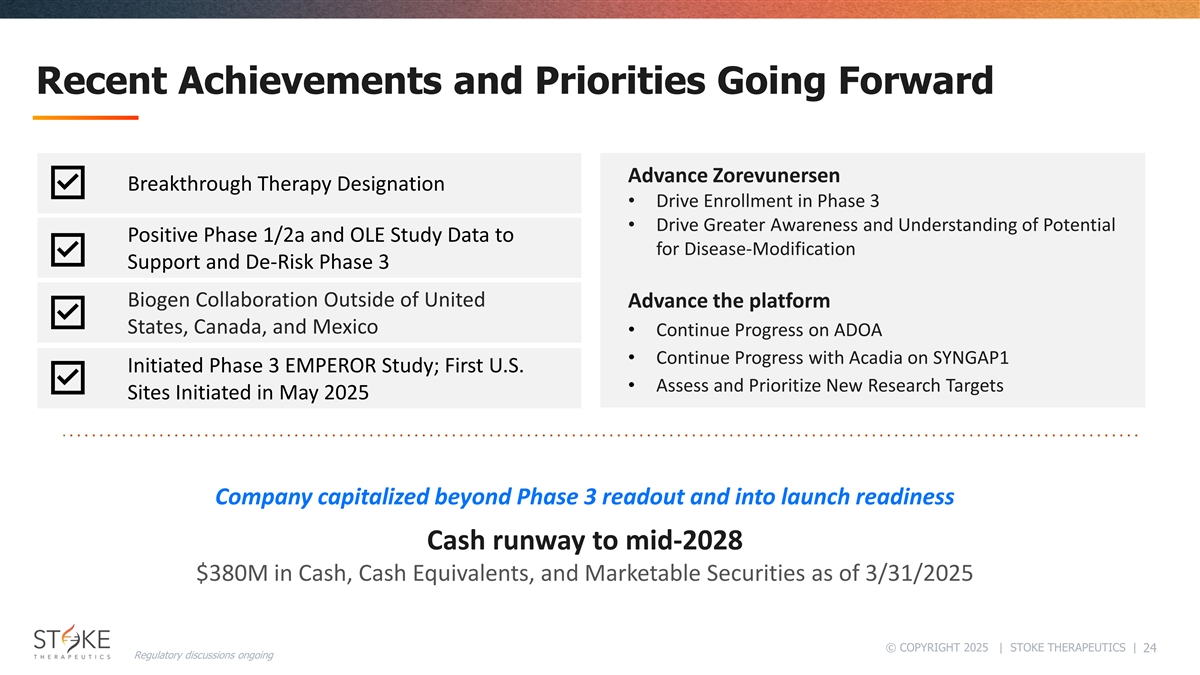This screenshot has height=675, width=1200.
Task: Click the Regulatory discussions ongoing footnote
Action: tap(203, 655)
